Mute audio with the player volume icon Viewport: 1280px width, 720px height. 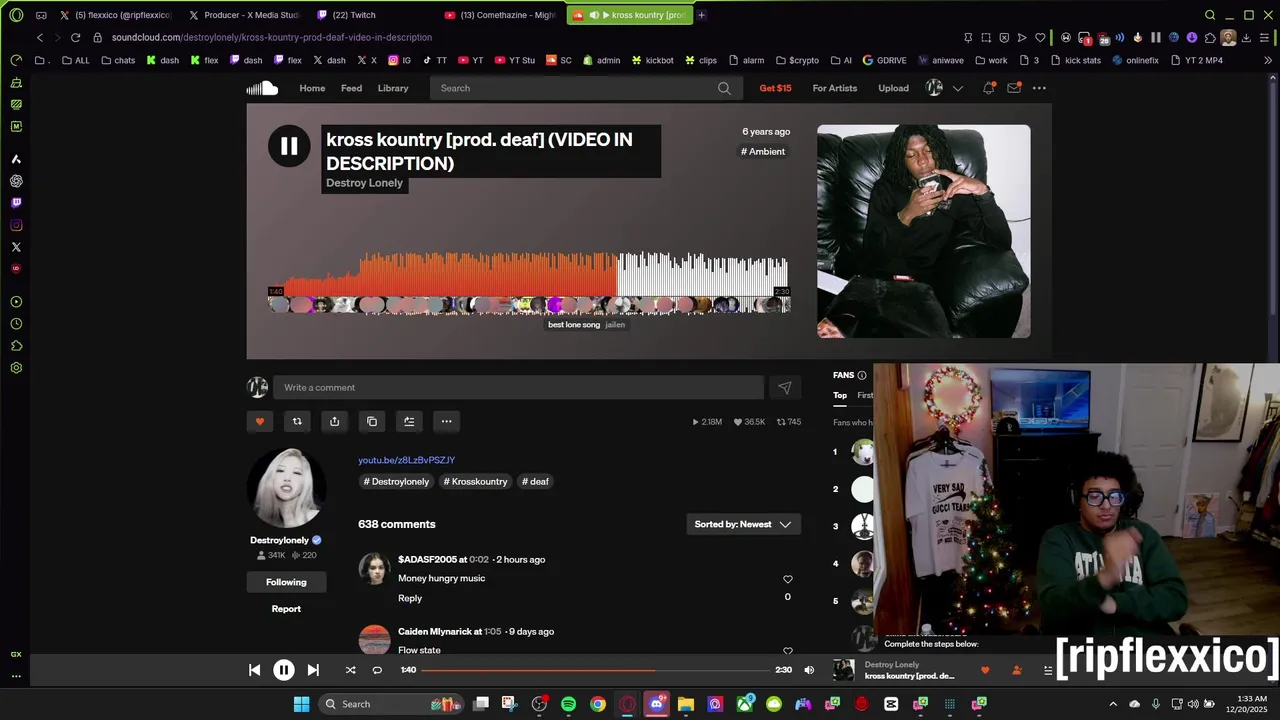[x=809, y=670]
